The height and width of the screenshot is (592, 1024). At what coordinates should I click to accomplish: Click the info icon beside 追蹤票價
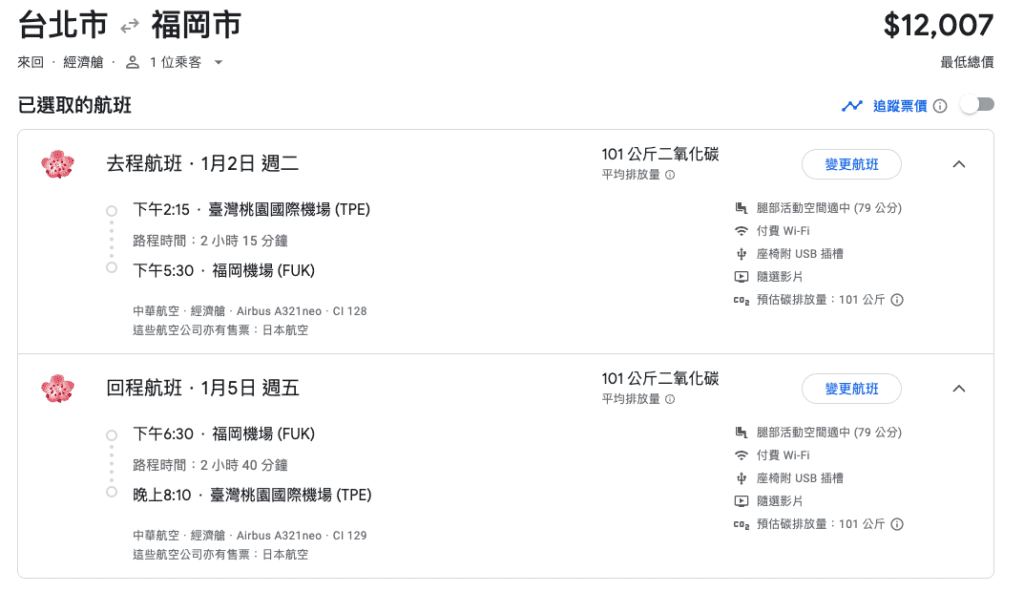940,106
